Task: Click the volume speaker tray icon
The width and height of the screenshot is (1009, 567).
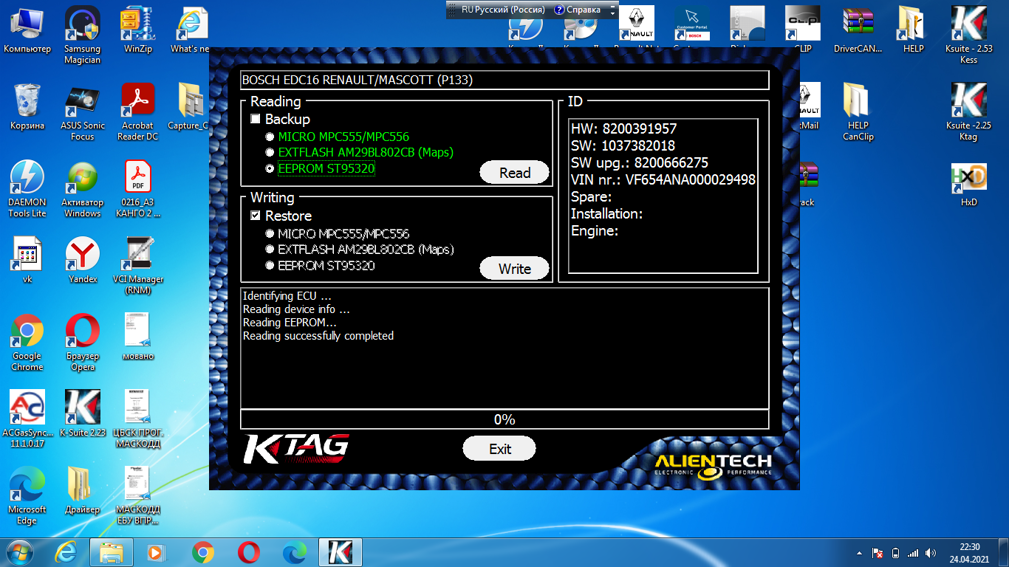Action: click(x=930, y=553)
